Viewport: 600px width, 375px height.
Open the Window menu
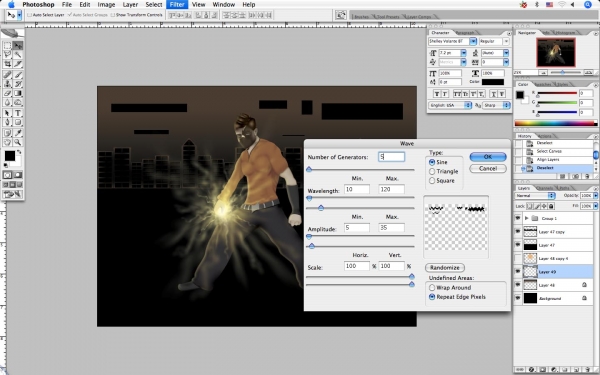click(223, 5)
